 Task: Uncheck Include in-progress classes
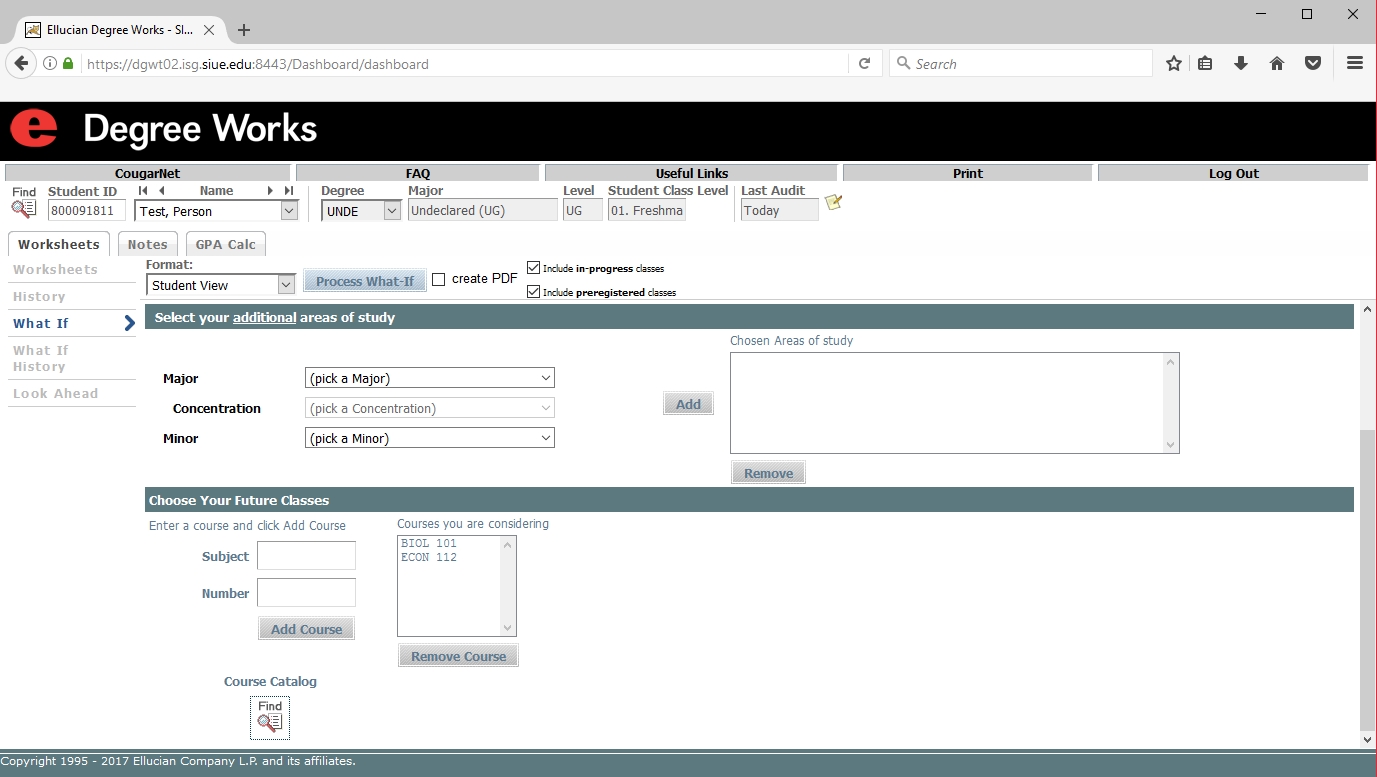(x=533, y=268)
